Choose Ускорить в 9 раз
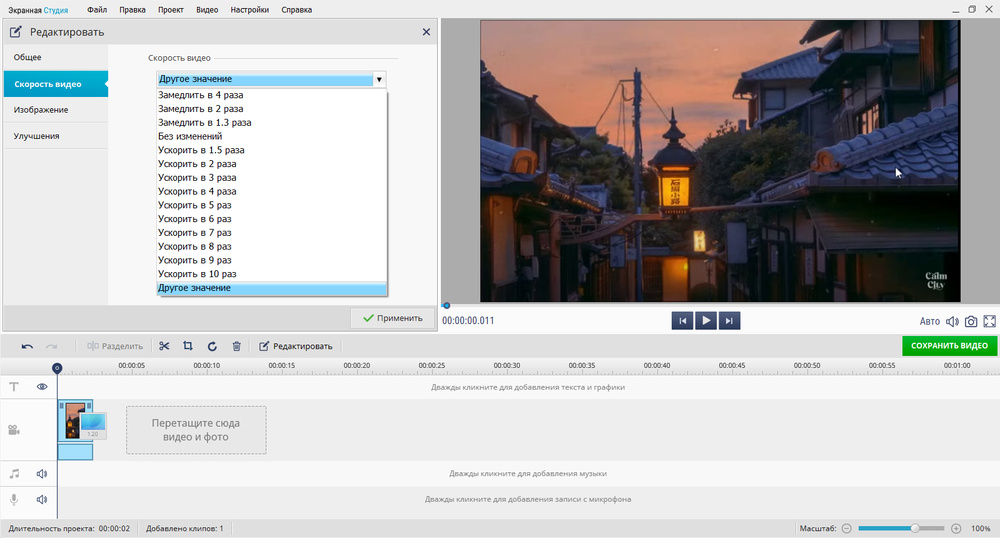The image size is (1000, 538). point(272,260)
